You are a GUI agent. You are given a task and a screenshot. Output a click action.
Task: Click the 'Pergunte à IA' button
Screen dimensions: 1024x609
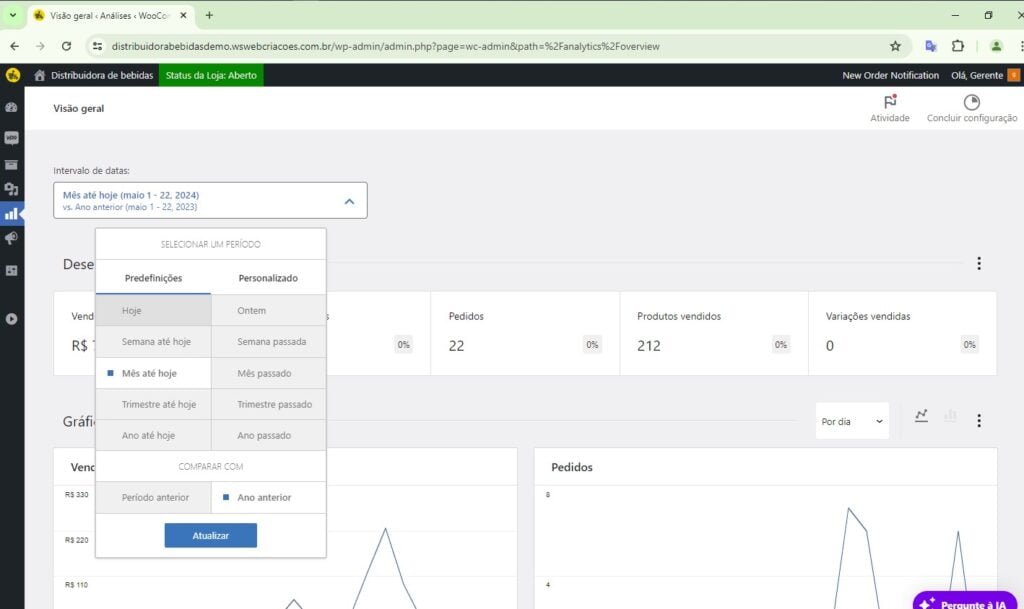pyautogui.click(x=966, y=603)
